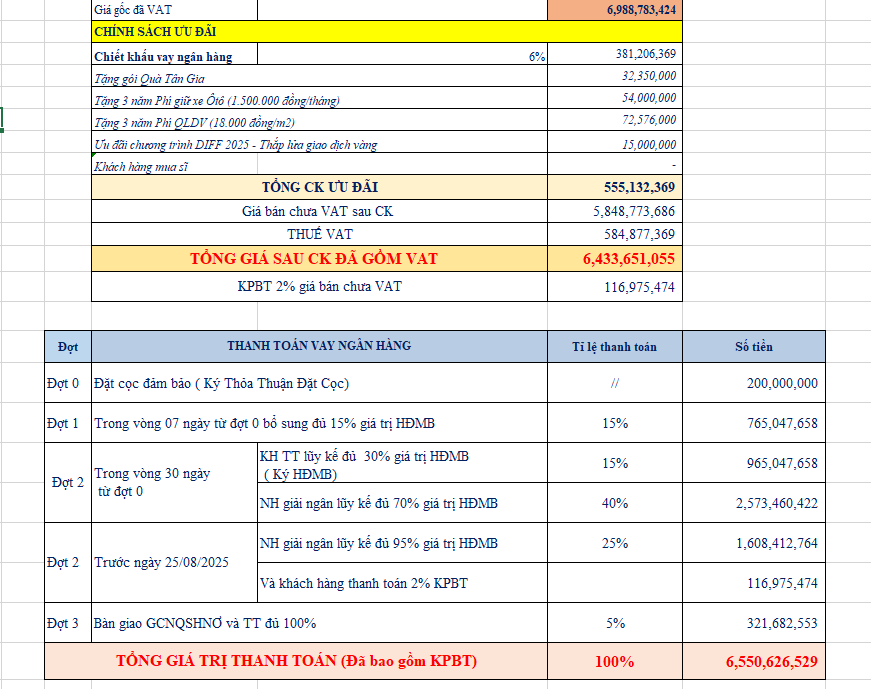Click the "THUẾ VAT" label cell
This screenshot has width=871, height=689.
(x=319, y=235)
